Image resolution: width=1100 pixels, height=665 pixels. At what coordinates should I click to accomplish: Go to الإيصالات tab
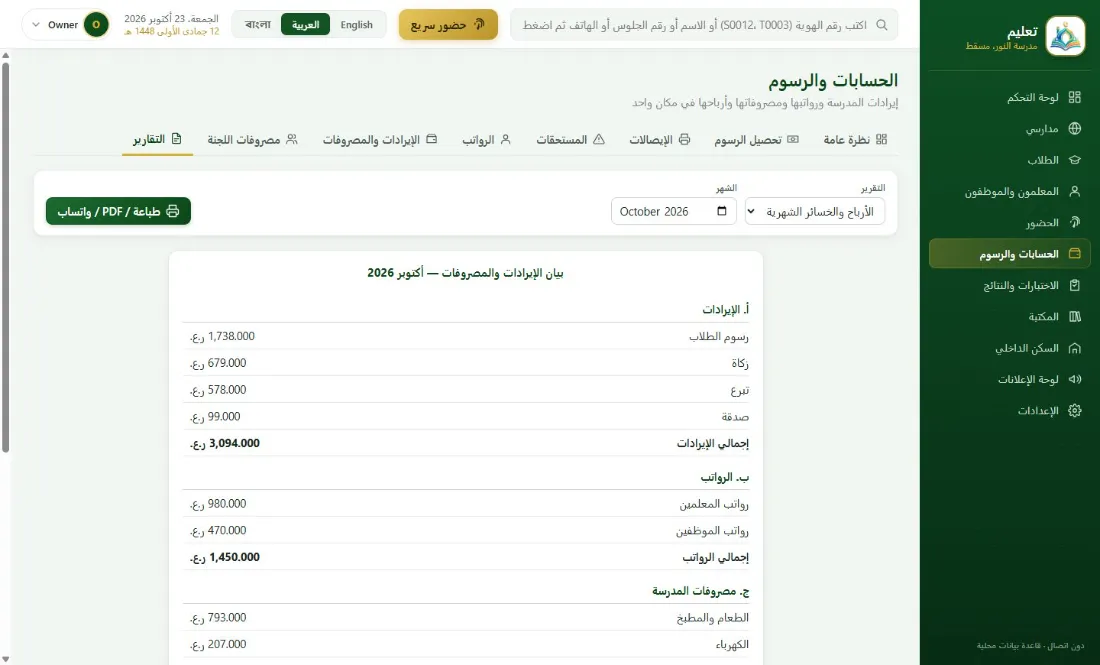coord(659,140)
